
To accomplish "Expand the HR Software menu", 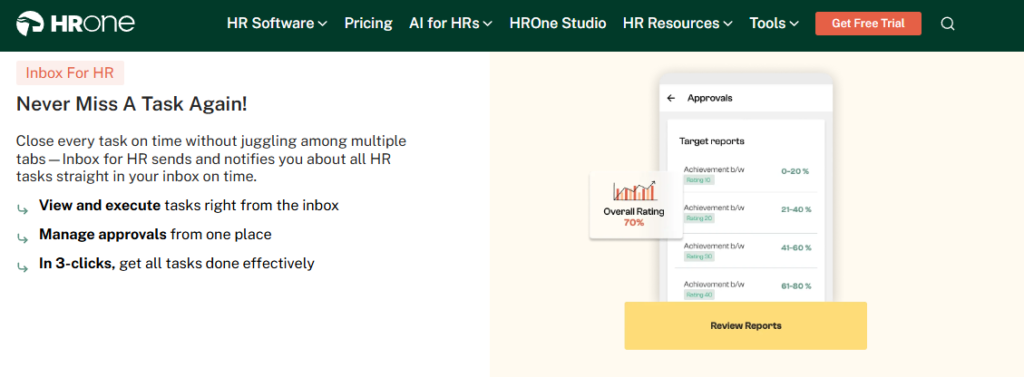I will click(x=277, y=24).
